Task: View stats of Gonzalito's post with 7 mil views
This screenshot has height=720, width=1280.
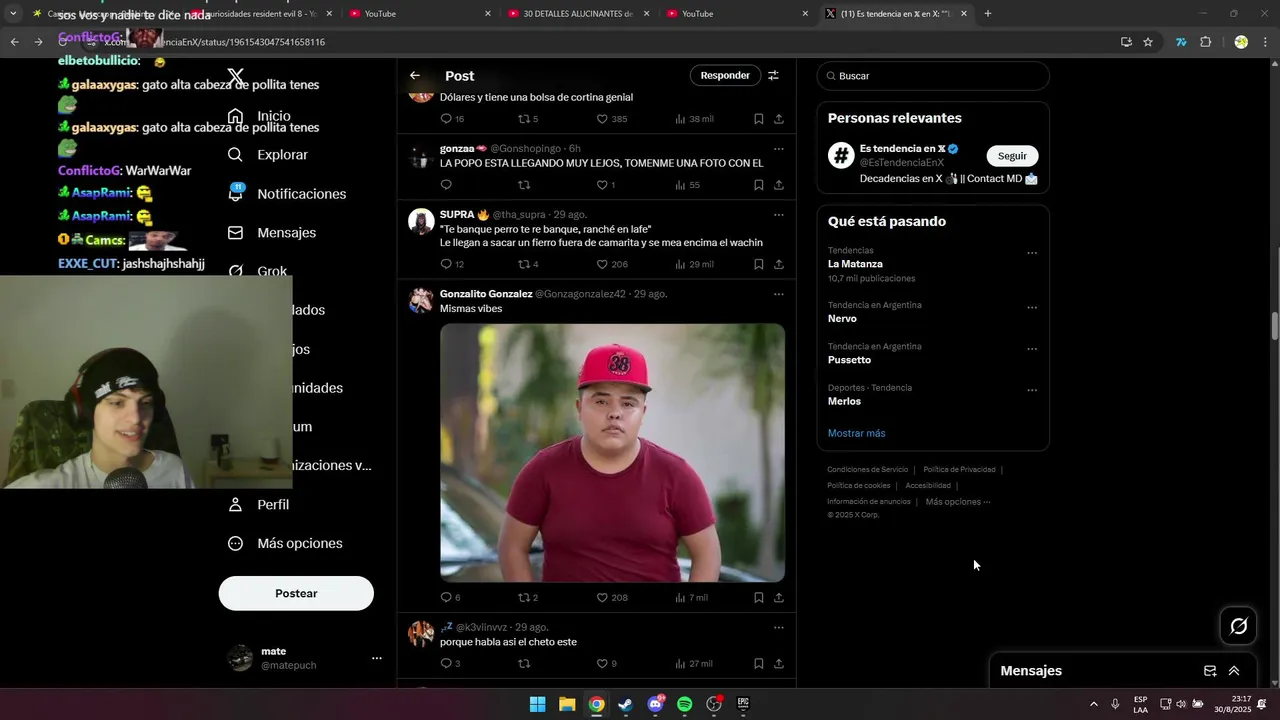Action: click(x=691, y=598)
